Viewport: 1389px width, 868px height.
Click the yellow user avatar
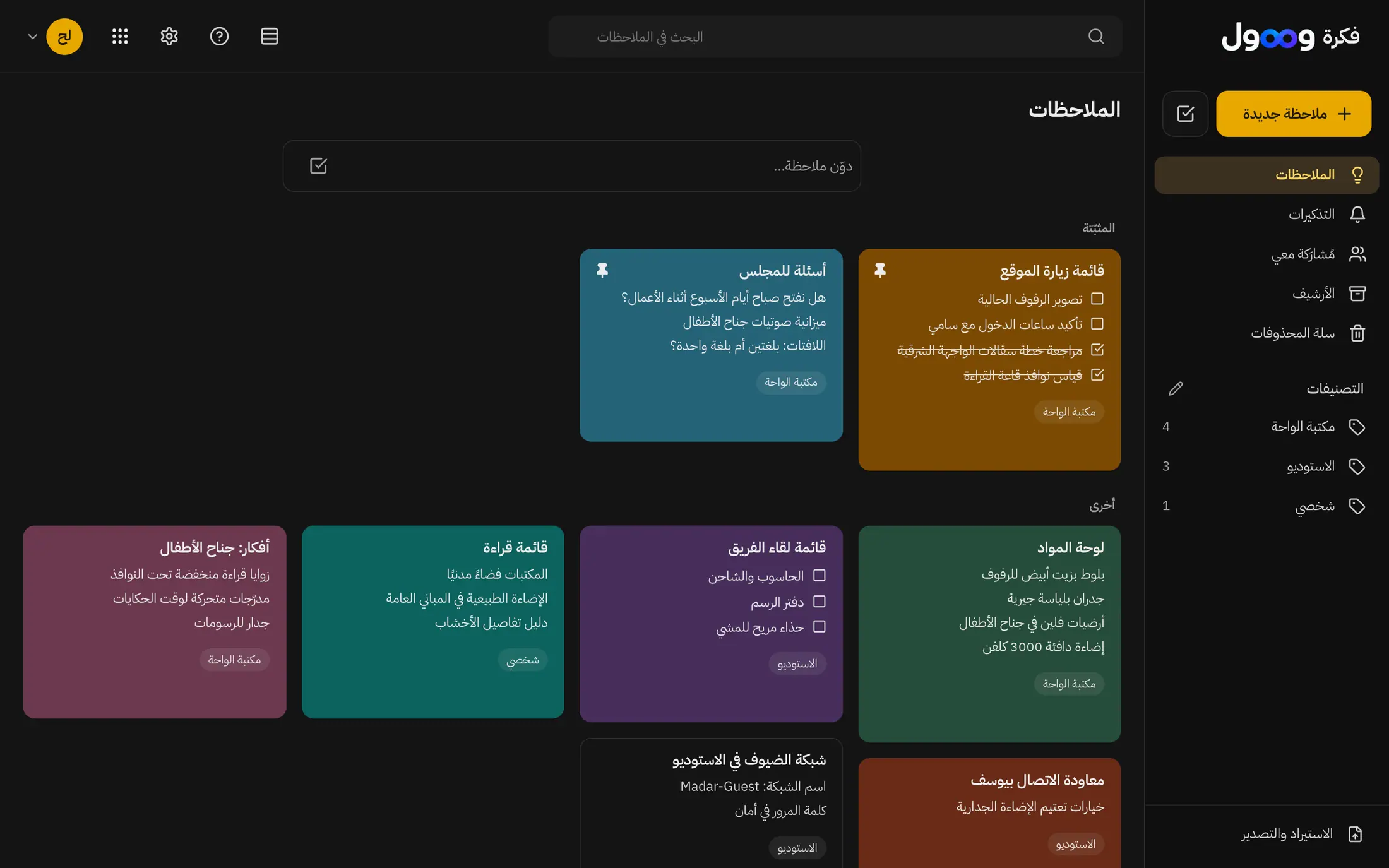pyautogui.click(x=64, y=37)
